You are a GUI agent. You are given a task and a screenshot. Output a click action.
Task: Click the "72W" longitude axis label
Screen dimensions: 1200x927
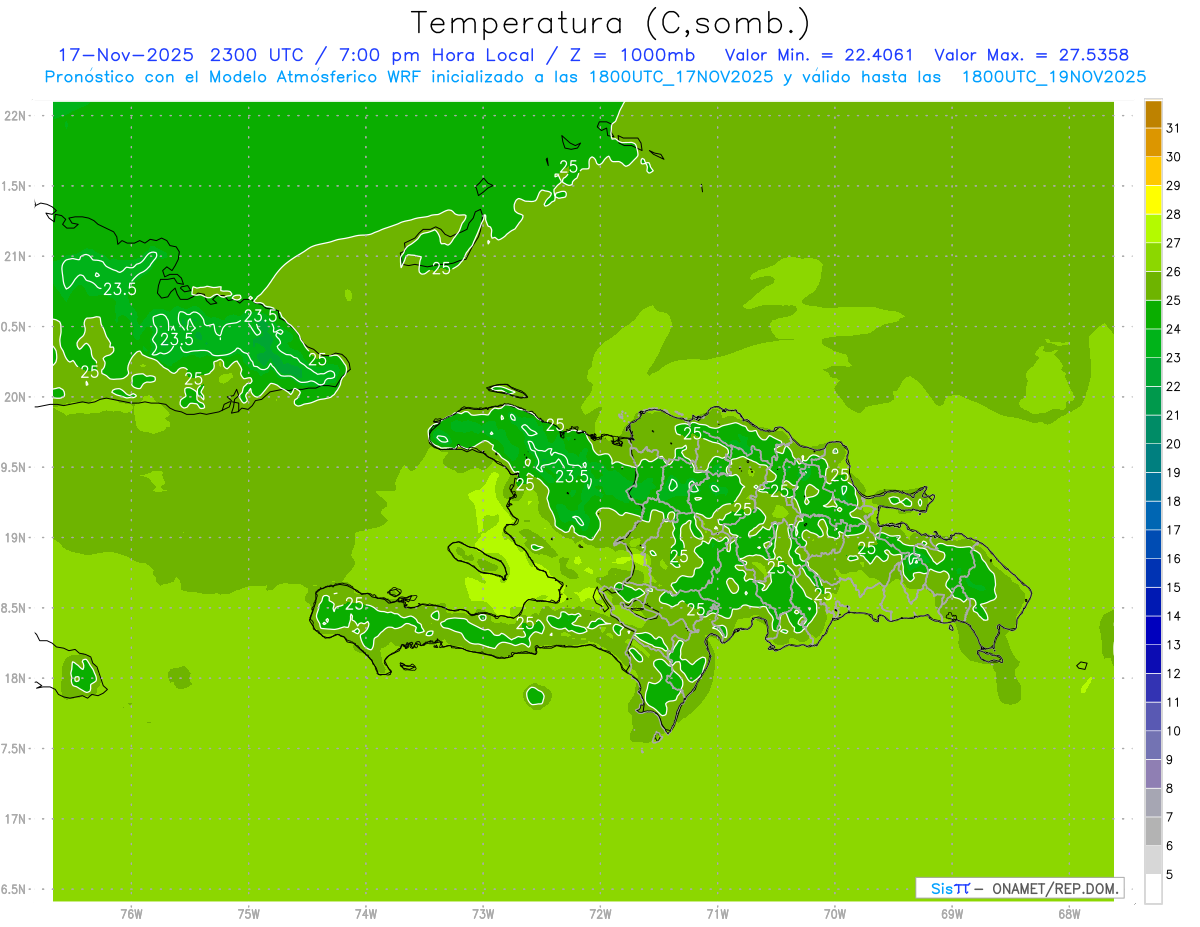coord(600,913)
